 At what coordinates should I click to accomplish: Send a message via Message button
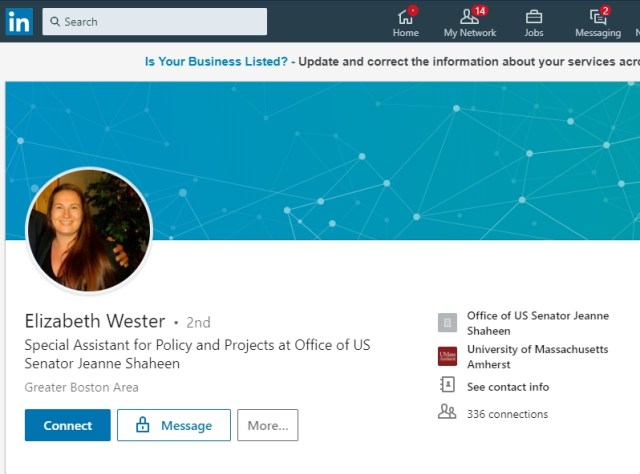click(174, 425)
